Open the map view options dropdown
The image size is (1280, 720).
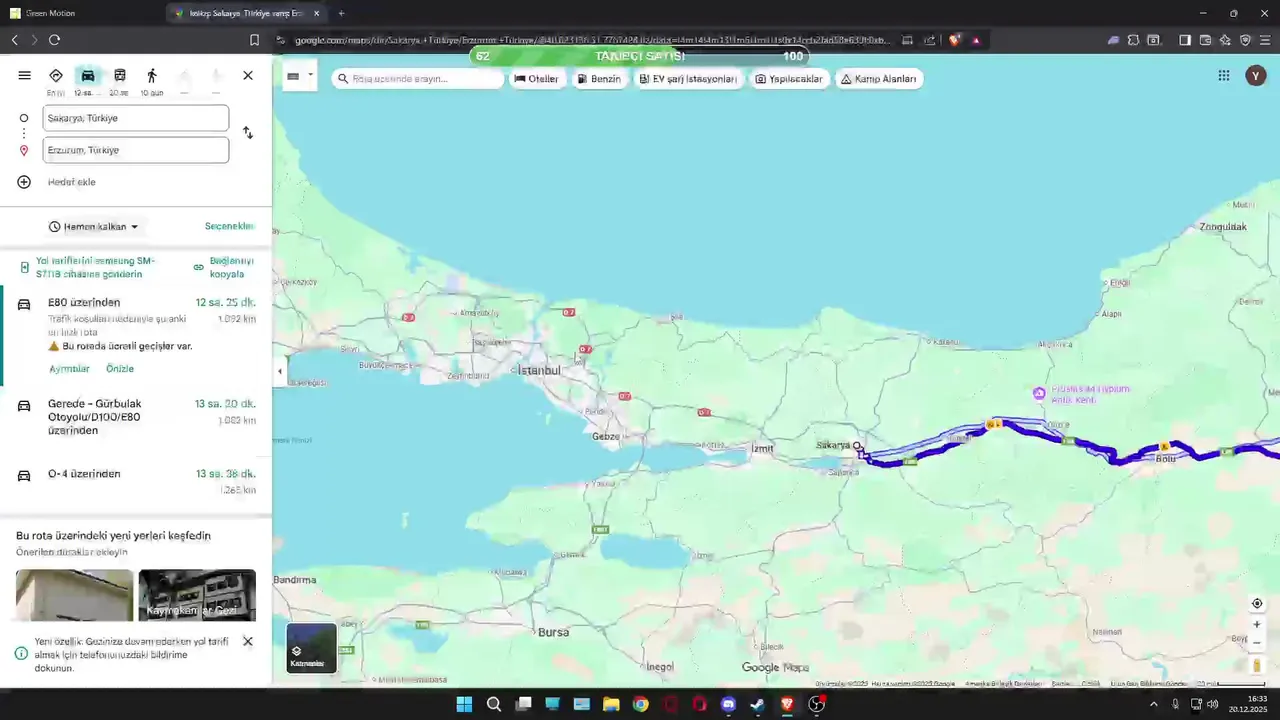point(300,76)
